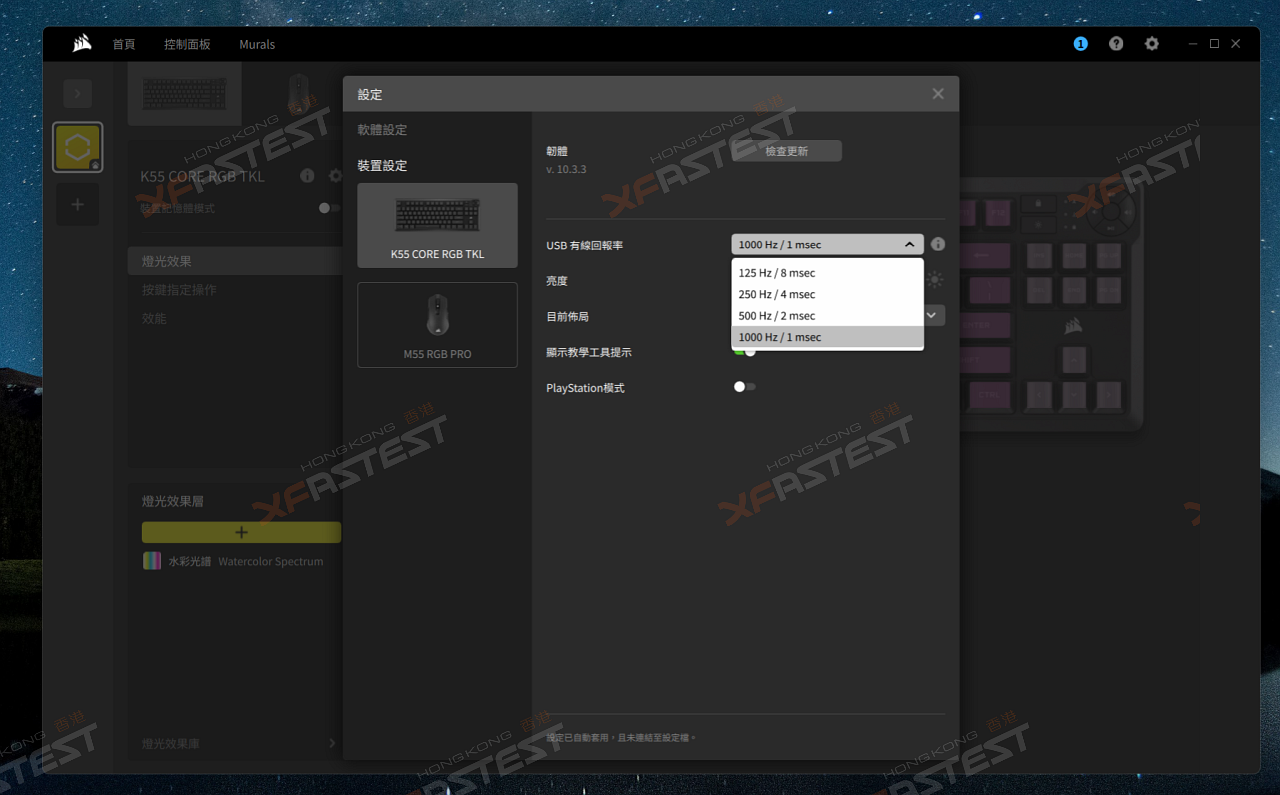The width and height of the screenshot is (1280, 795).
Task: Choose 250 Hz / 4 msec option
Action: (827, 294)
